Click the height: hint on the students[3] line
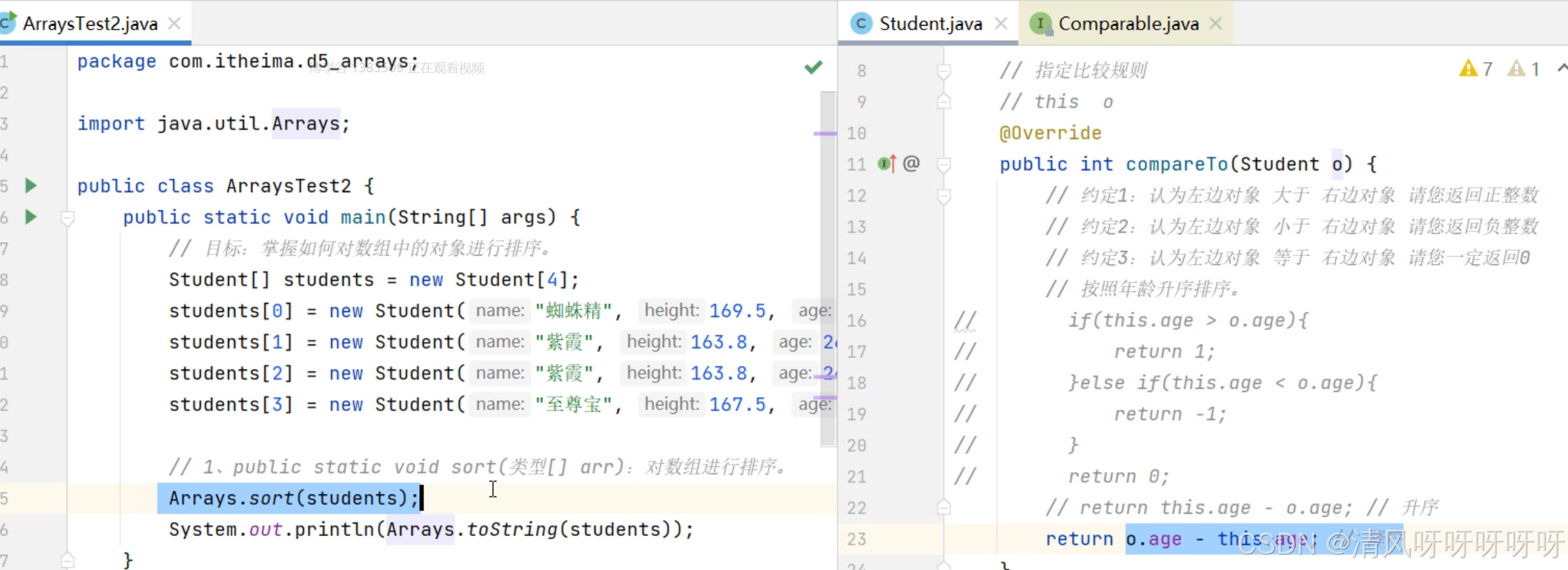The image size is (1568, 570). (x=672, y=404)
